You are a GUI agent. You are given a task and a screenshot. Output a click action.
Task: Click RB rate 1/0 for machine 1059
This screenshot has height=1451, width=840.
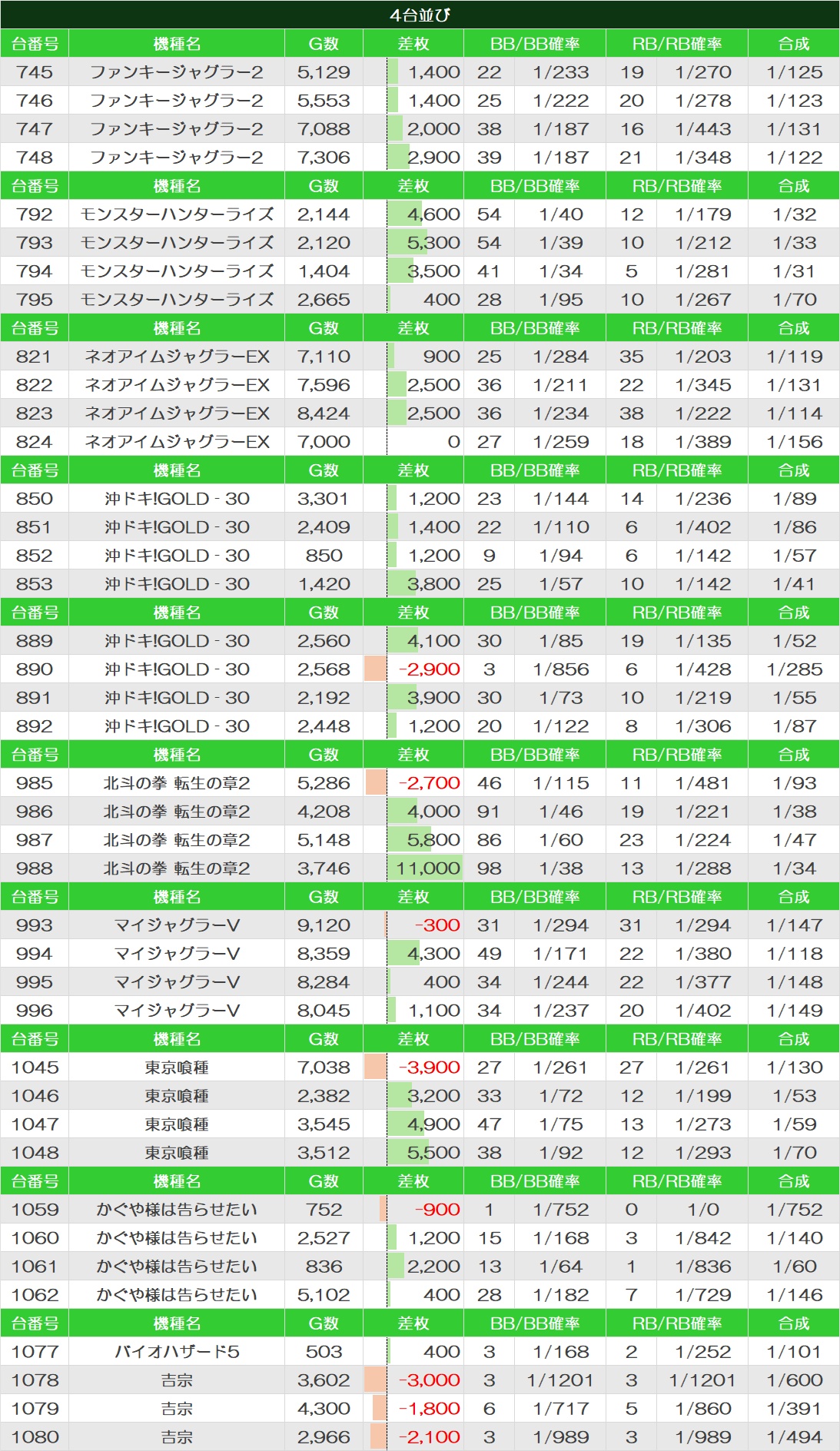coord(702,1210)
